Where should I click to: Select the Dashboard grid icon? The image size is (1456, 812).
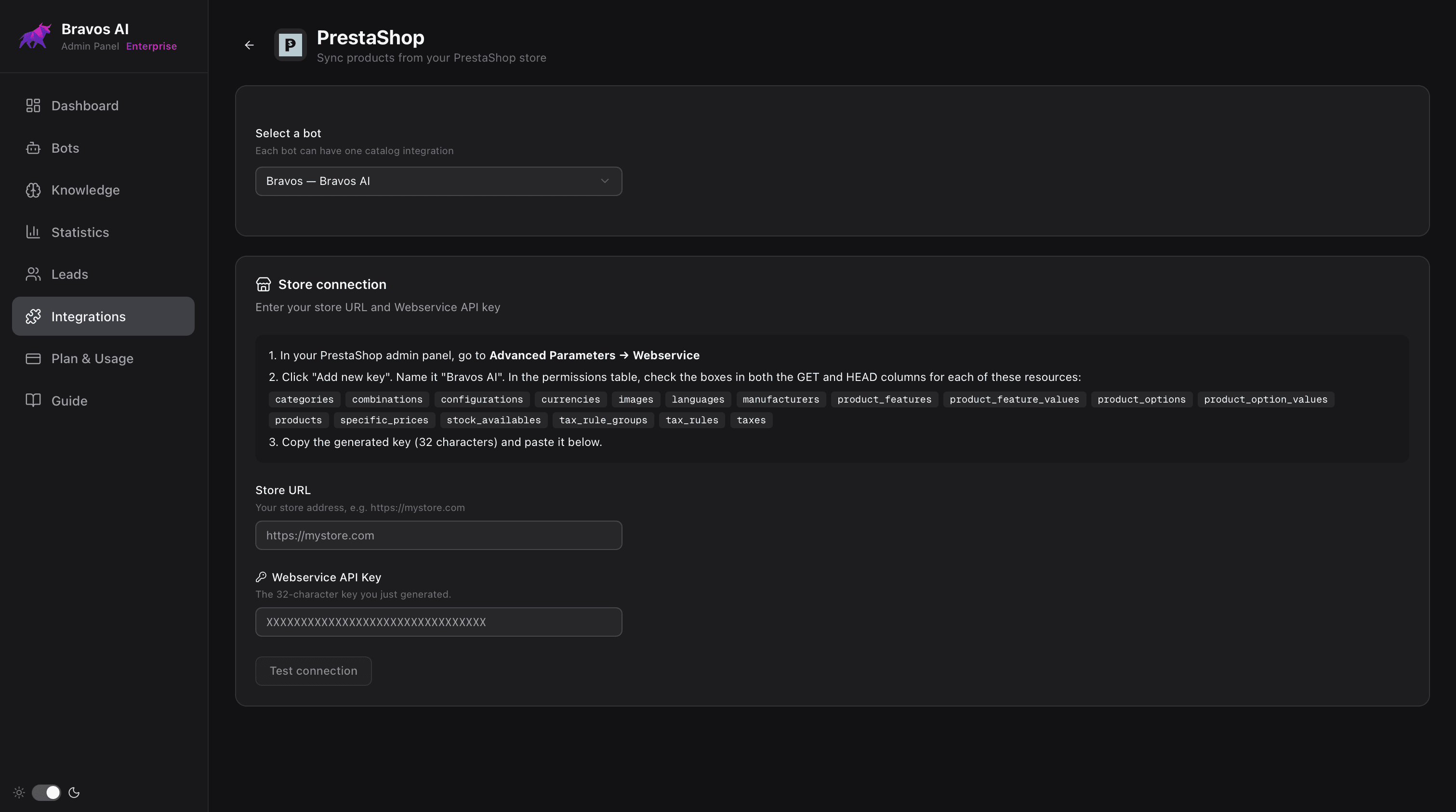click(32, 105)
